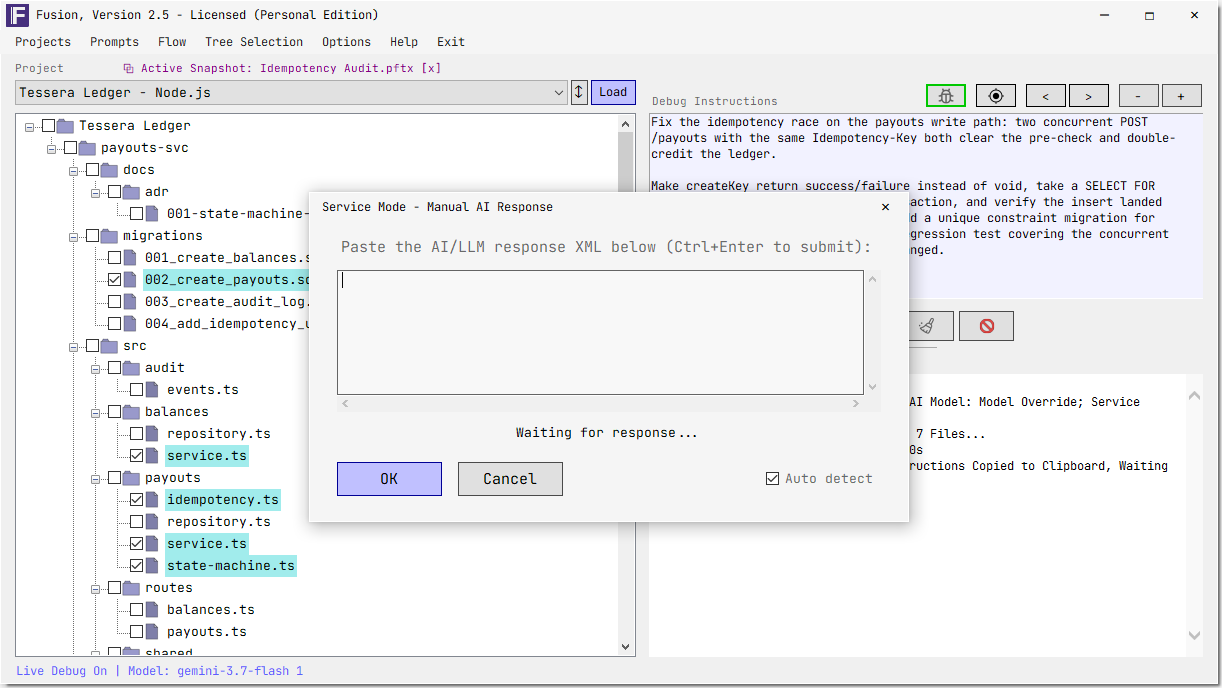This screenshot has width=1222, height=688.
Task: Check the routes balances.ts checkbox
Action: 137,610
